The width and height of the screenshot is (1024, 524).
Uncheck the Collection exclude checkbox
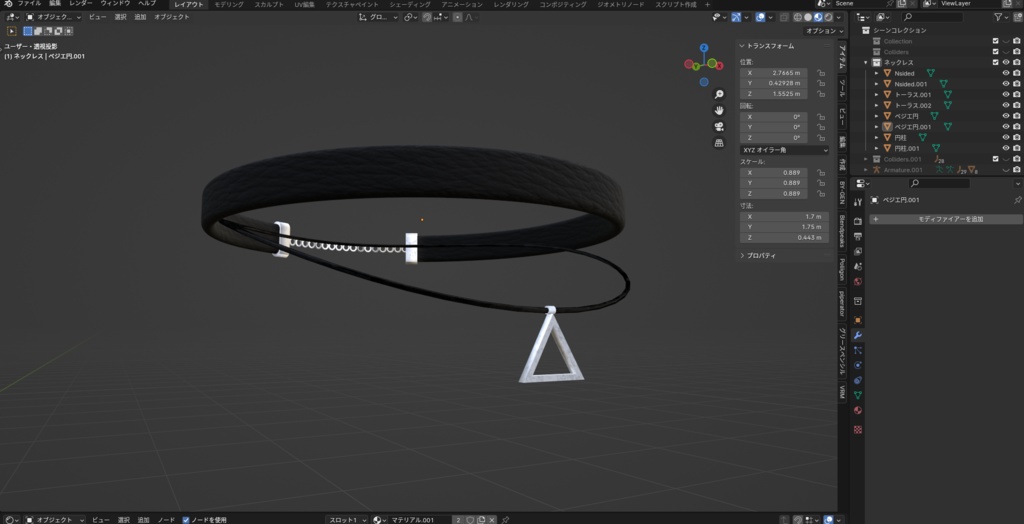click(995, 41)
